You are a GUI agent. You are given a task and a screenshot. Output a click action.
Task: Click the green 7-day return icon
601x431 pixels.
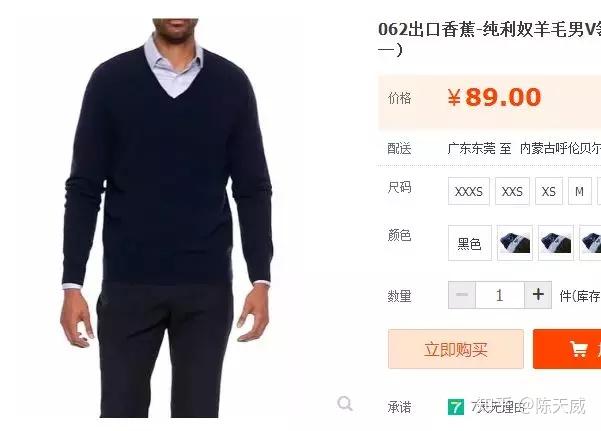tap(456, 407)
